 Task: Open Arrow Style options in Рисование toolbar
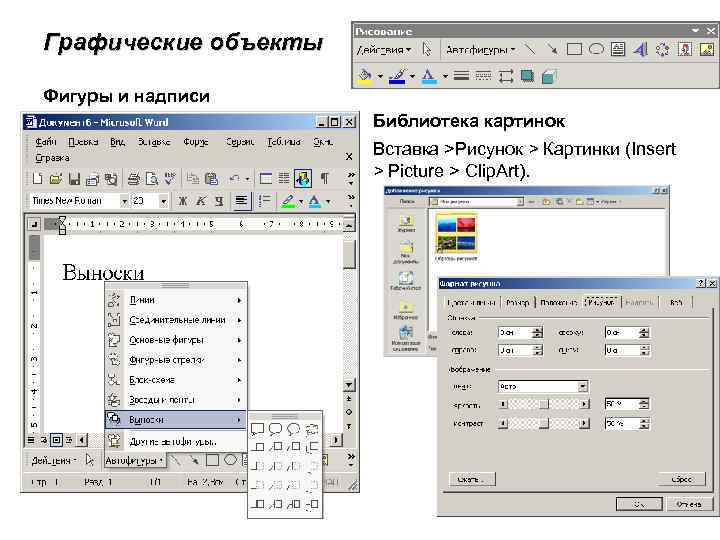(x=506, y=76)
